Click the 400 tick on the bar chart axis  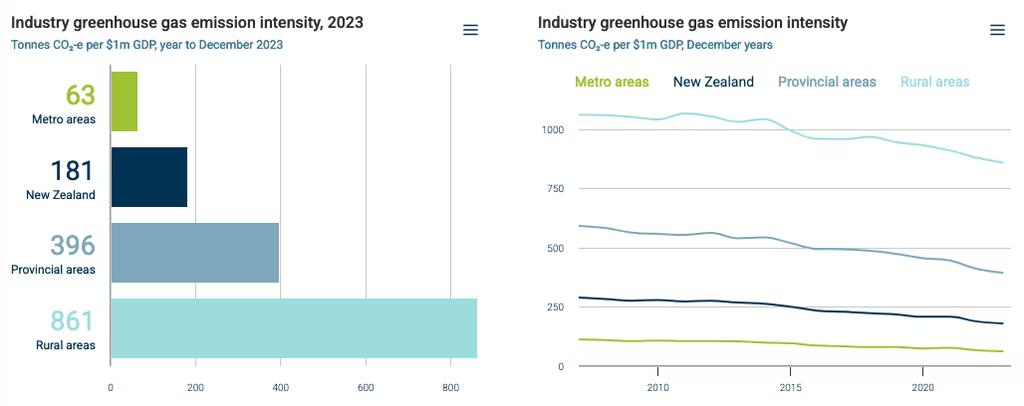pos(280,387)
